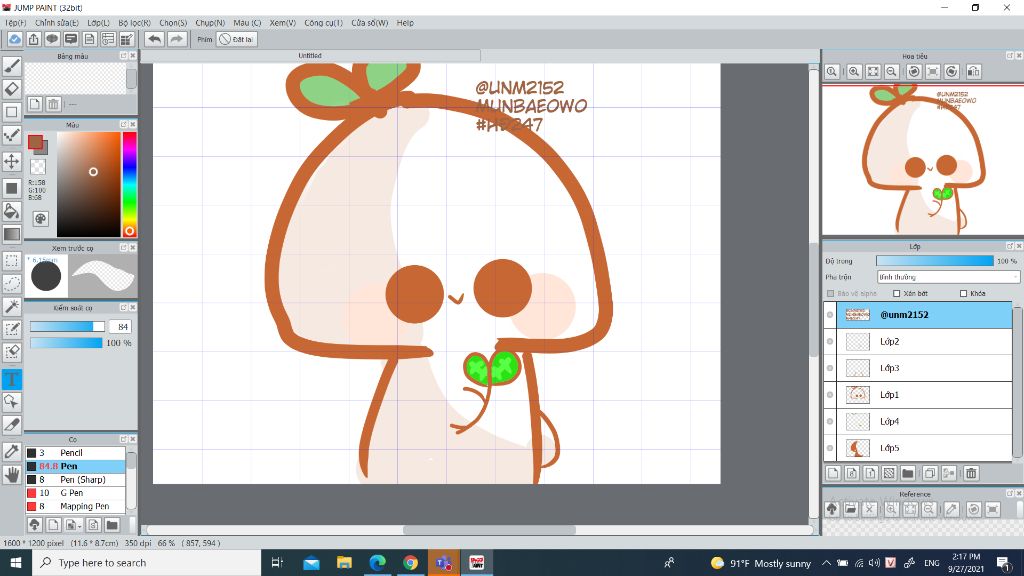Toggle the Khóa lock checkbox
This screenshot has height=576, width=1024.
(963, 293)
